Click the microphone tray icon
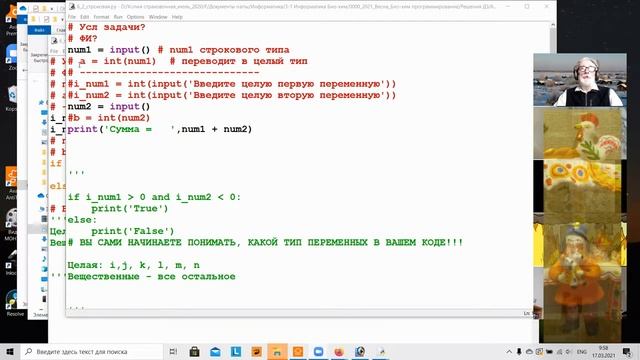 tap(519, 351)
